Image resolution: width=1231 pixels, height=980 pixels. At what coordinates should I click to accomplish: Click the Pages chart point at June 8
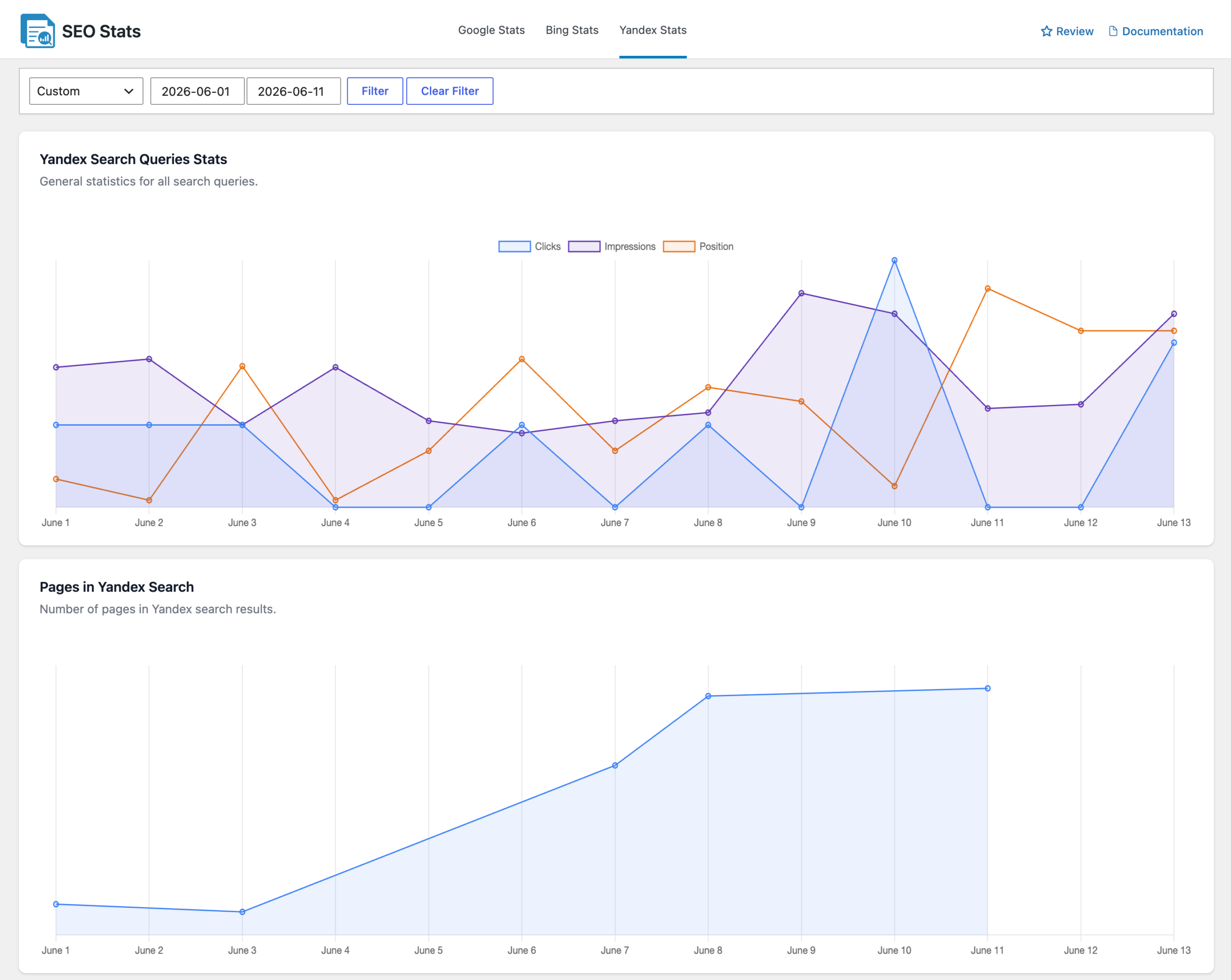point(708,696)
